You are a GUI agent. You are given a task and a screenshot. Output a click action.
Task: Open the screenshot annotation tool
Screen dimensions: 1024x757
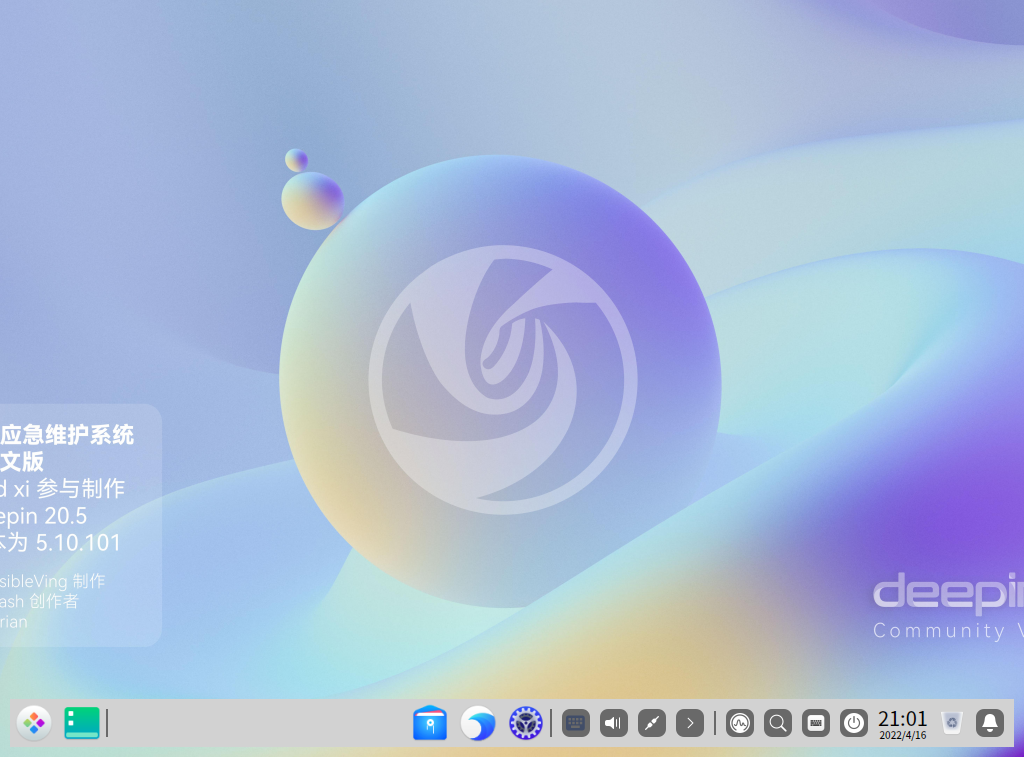click(651, 722)
